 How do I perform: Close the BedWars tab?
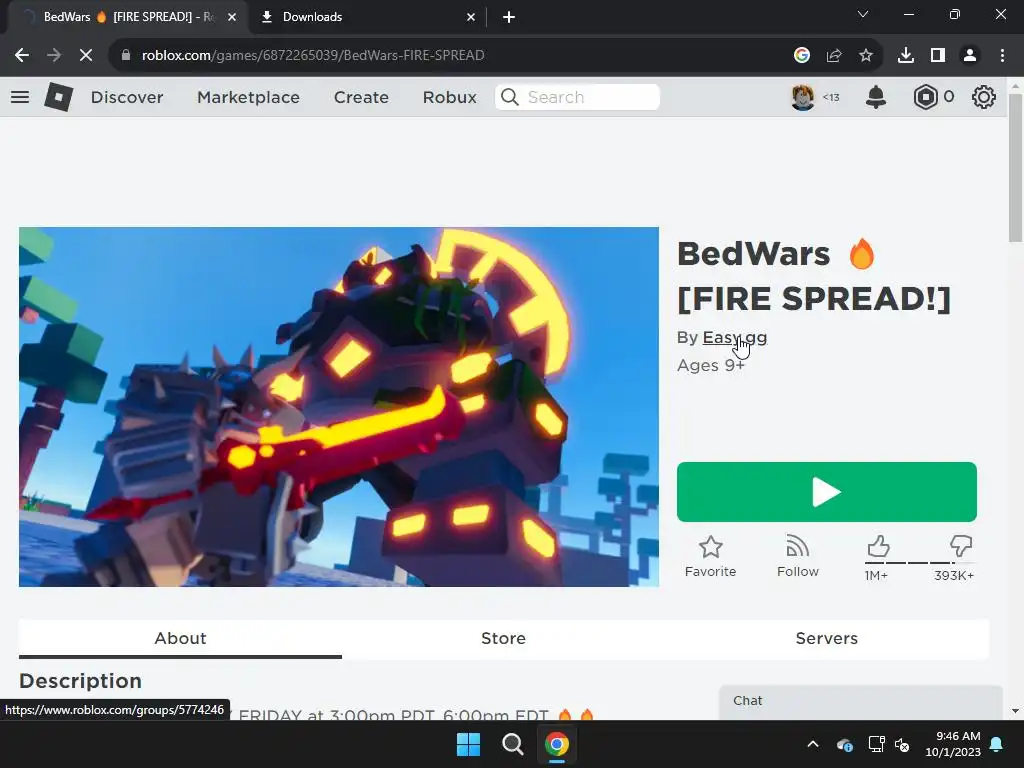(x=232, y=17)
